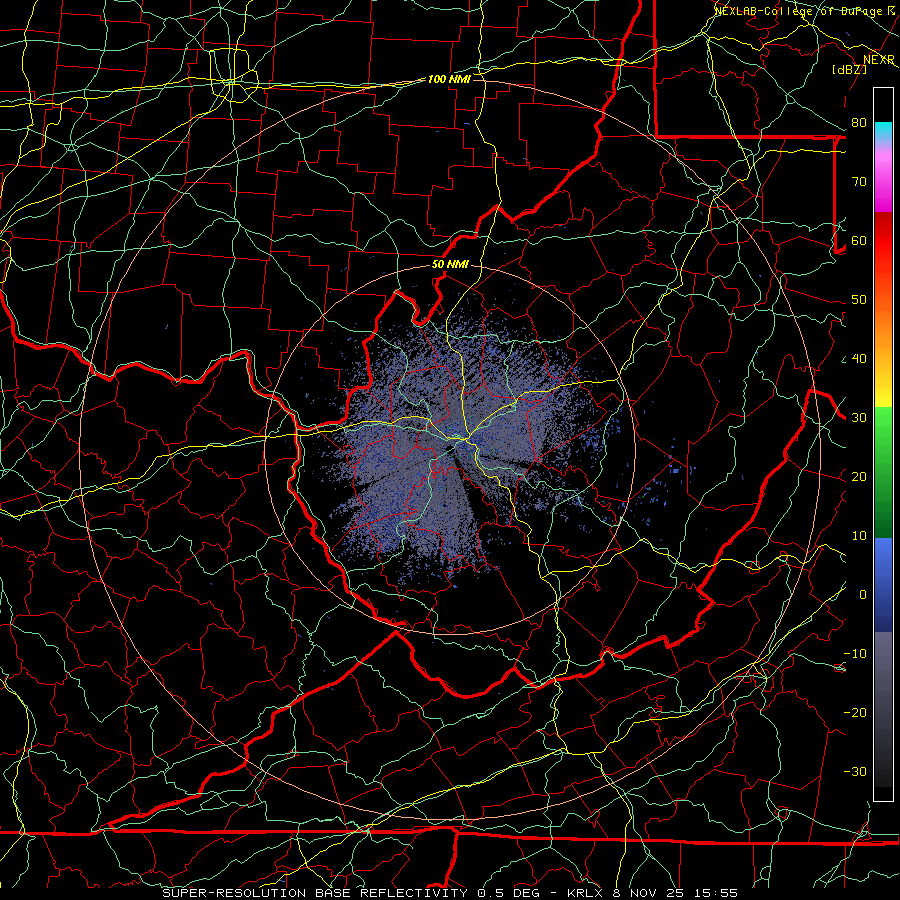
Task: Click the 10 value on the dBZ scale
Action: 859,536
